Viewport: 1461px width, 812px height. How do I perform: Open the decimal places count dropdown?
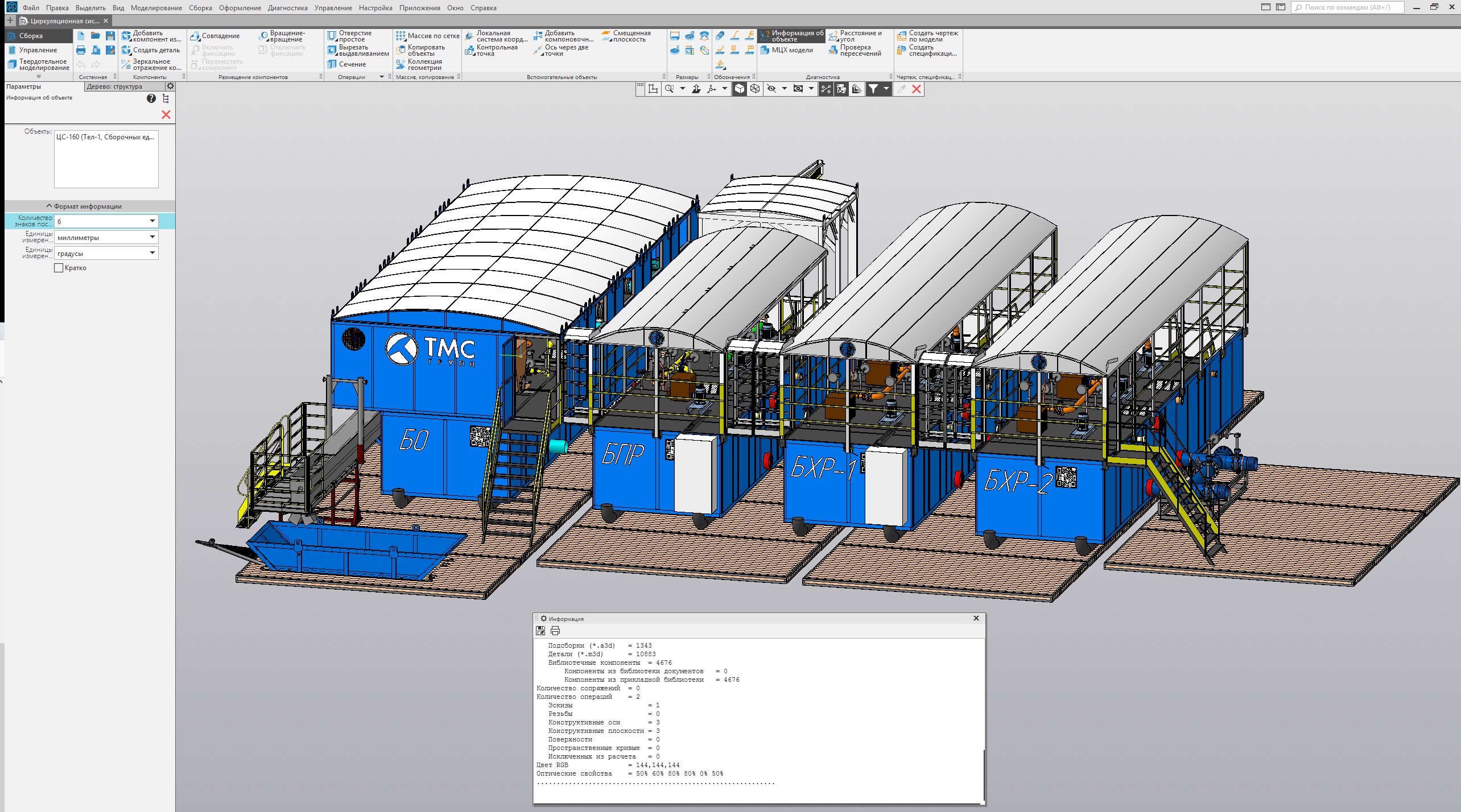click(152, 221)
